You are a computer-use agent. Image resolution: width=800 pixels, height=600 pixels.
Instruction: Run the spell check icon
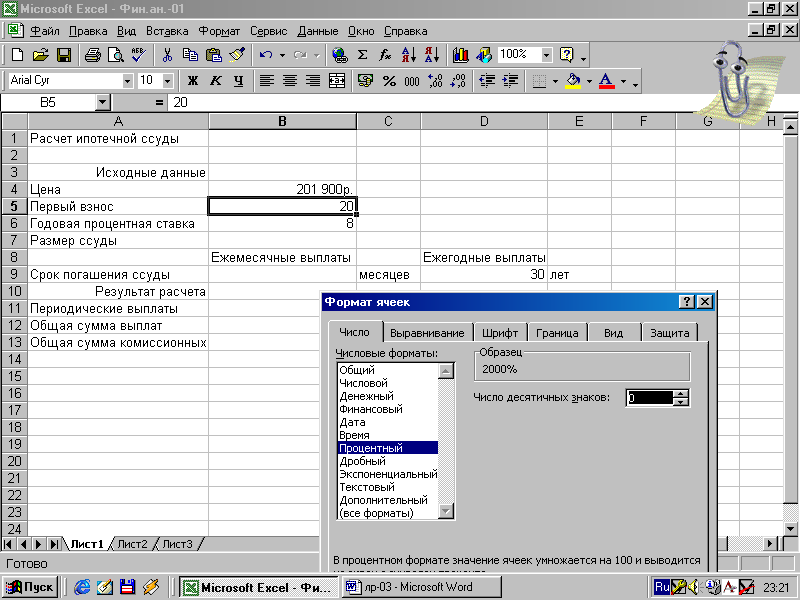(x=139, y=55)
